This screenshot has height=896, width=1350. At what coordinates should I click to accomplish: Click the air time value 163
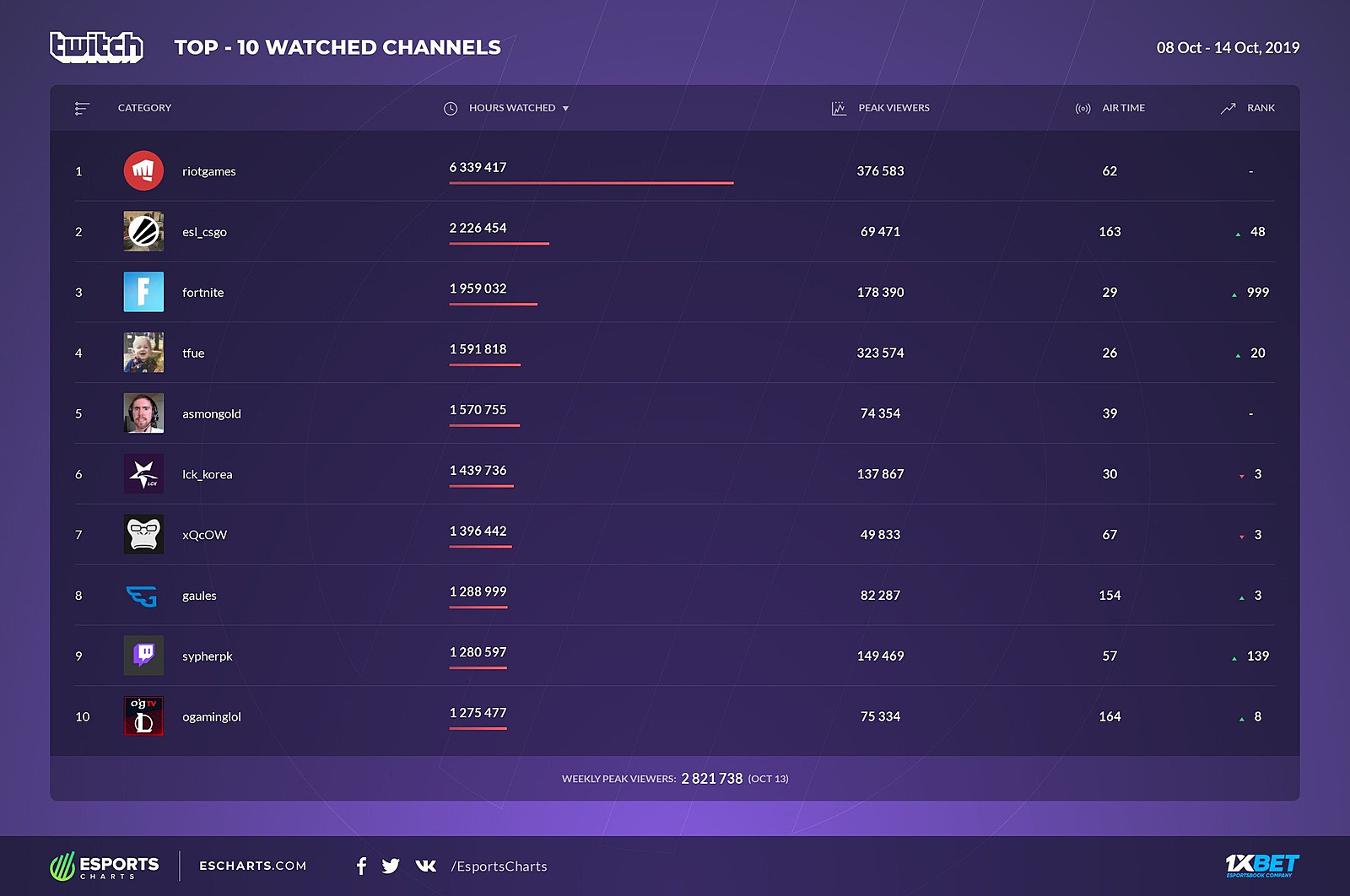point(1110,231)
